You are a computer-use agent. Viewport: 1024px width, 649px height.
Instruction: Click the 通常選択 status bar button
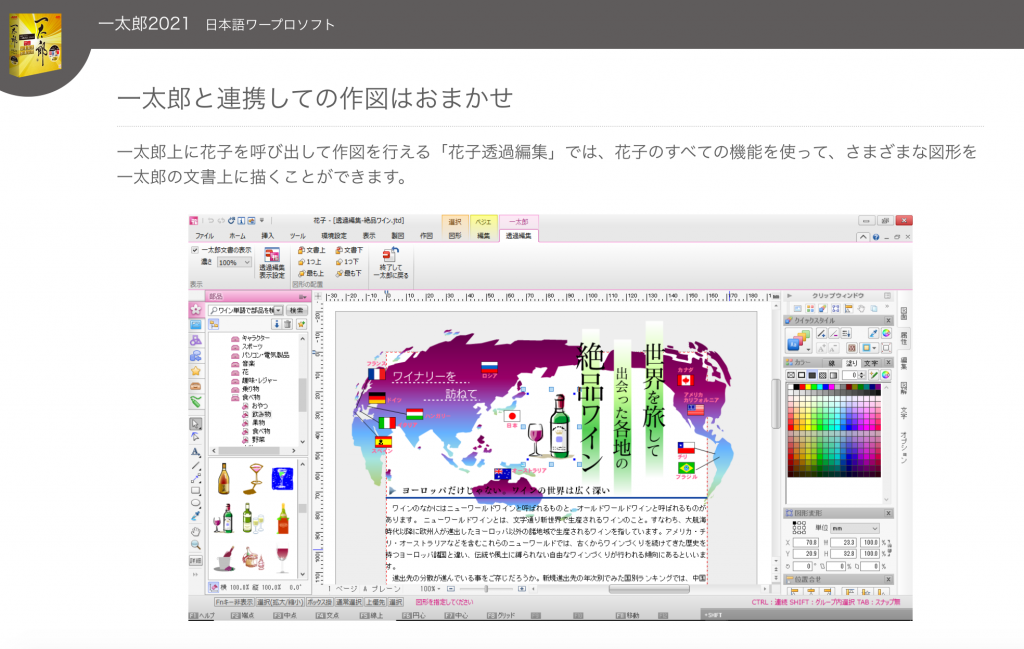point(348,602)
